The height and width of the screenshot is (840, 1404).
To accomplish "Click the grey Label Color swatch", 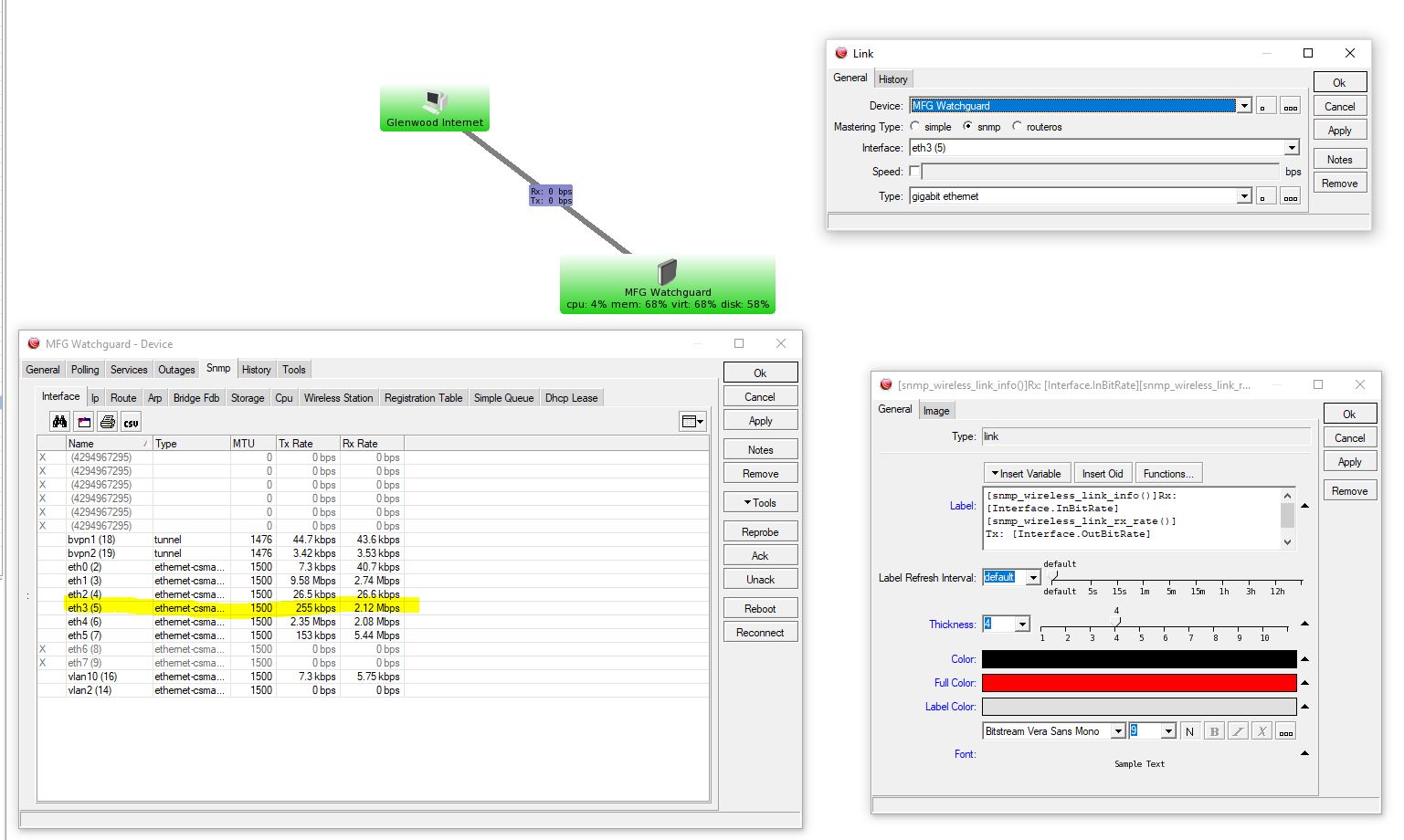I will coord(1139,707).
